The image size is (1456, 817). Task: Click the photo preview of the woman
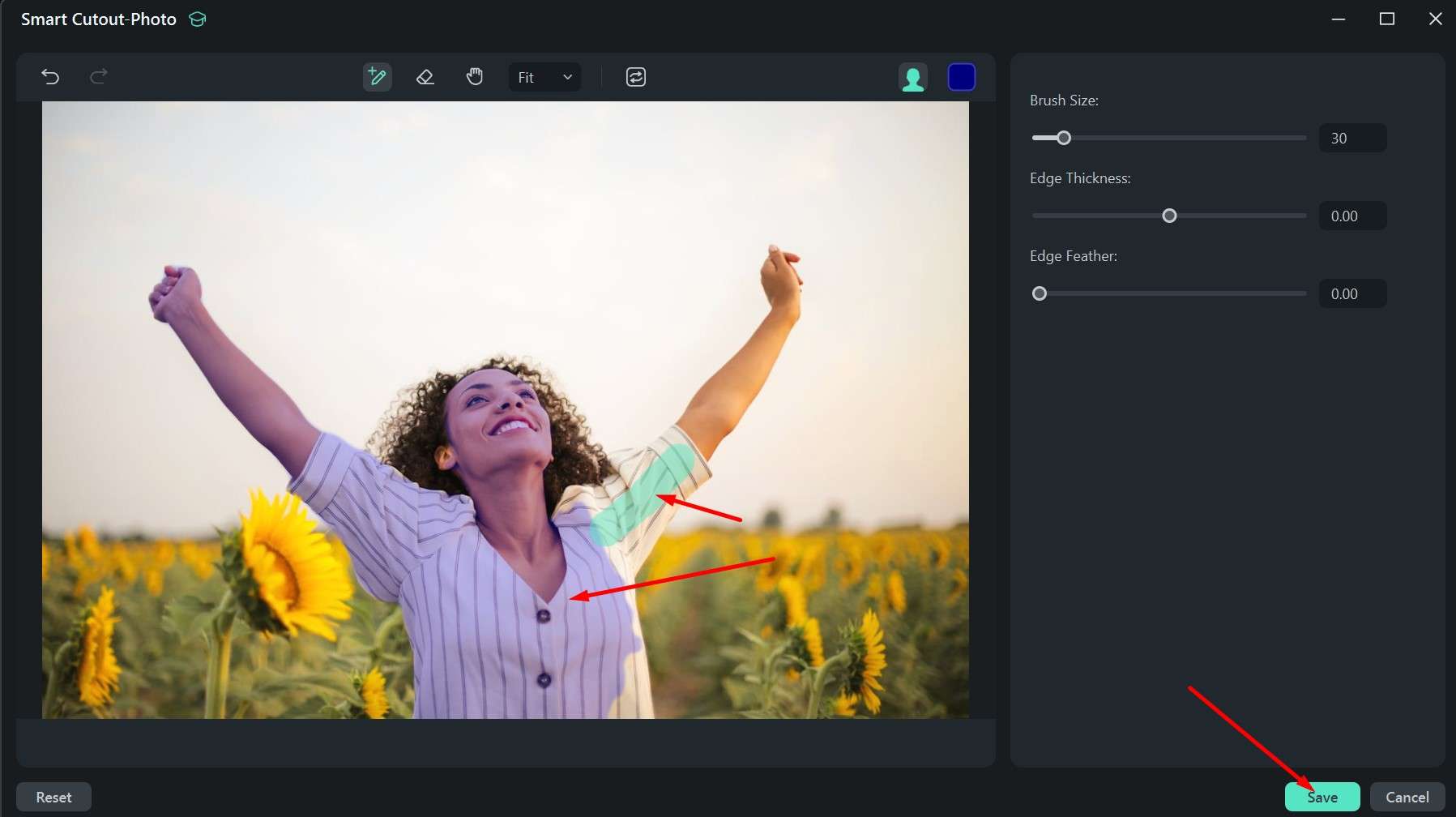pyautogui.click(x=506, y=409)
